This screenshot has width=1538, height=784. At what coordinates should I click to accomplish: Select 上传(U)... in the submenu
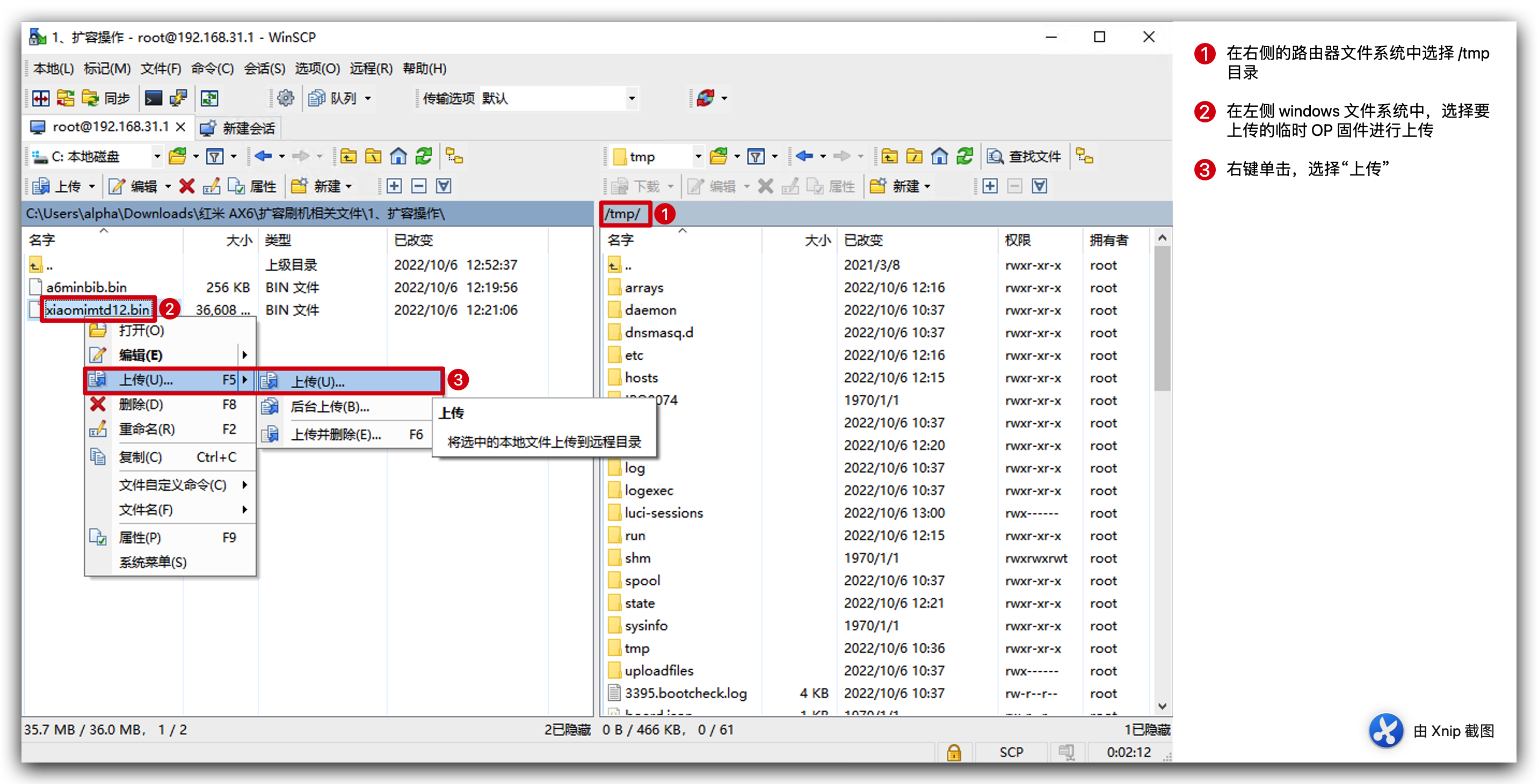(x=351, y=382)
